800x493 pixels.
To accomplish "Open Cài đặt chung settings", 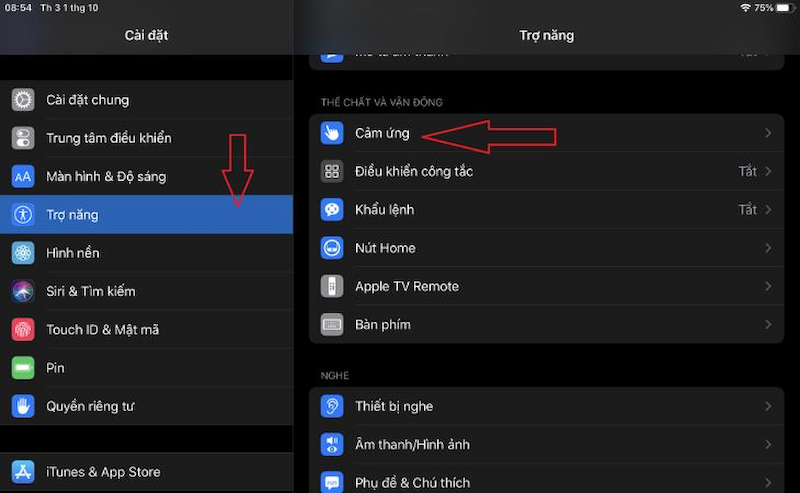I will point(146,100).
